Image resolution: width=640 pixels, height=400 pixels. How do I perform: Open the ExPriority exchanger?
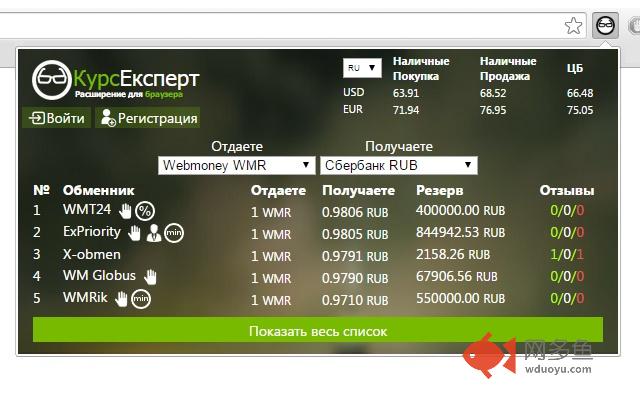tap(92, 231)
